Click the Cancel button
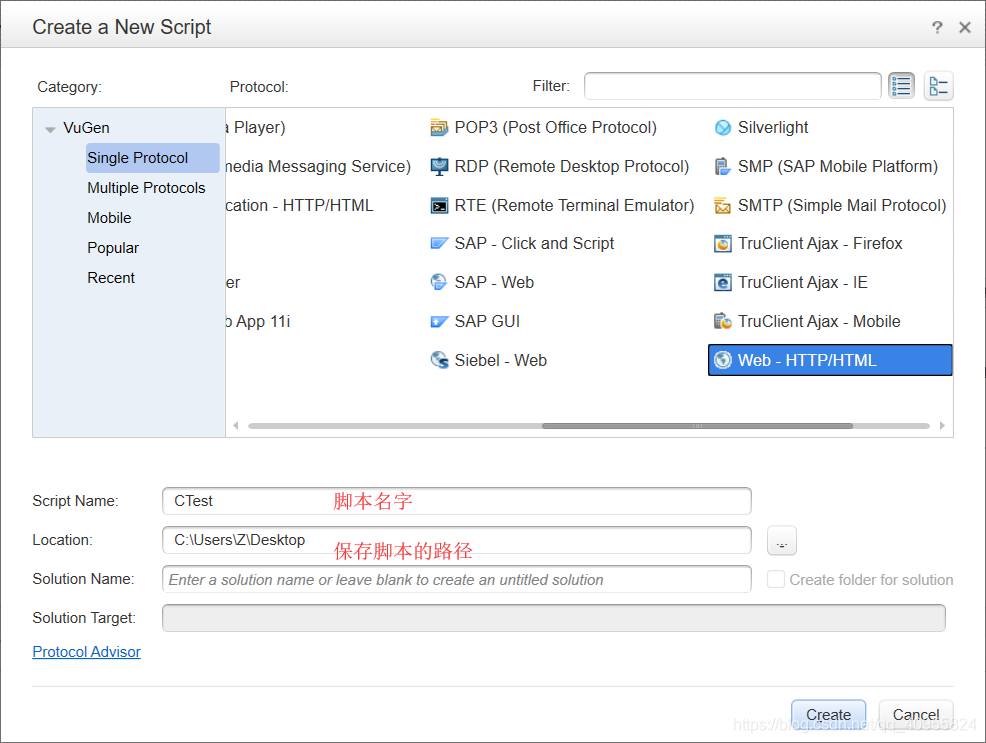986x743 pixels. [916, 715]
